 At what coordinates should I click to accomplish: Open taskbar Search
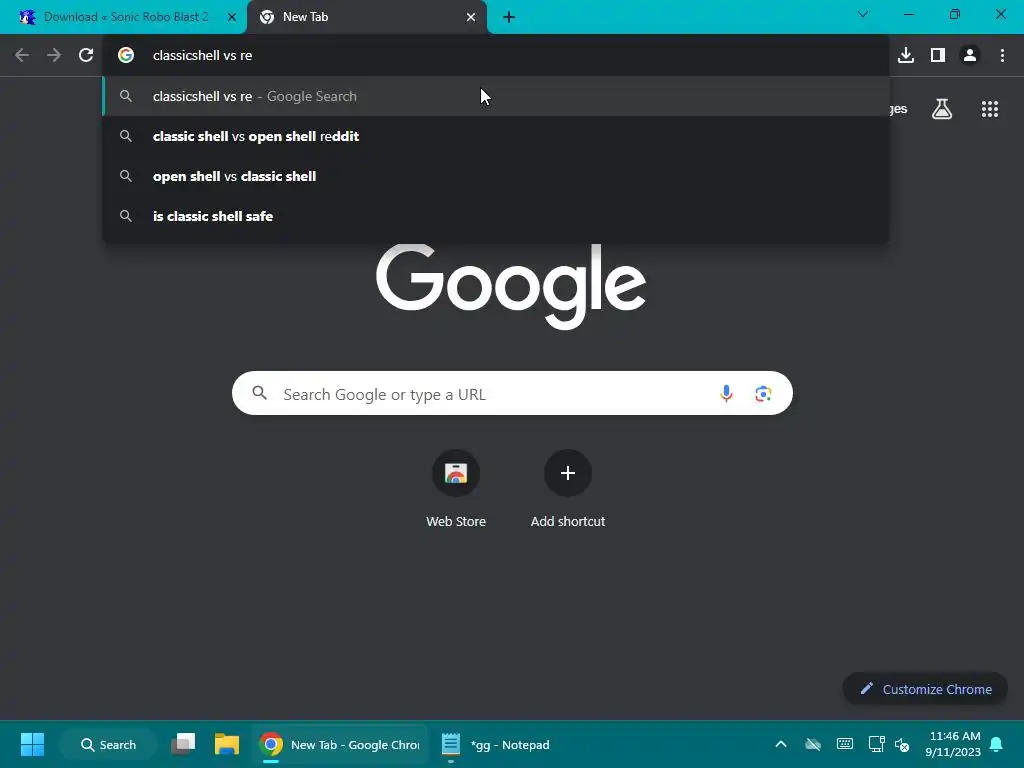coord(108,744)
